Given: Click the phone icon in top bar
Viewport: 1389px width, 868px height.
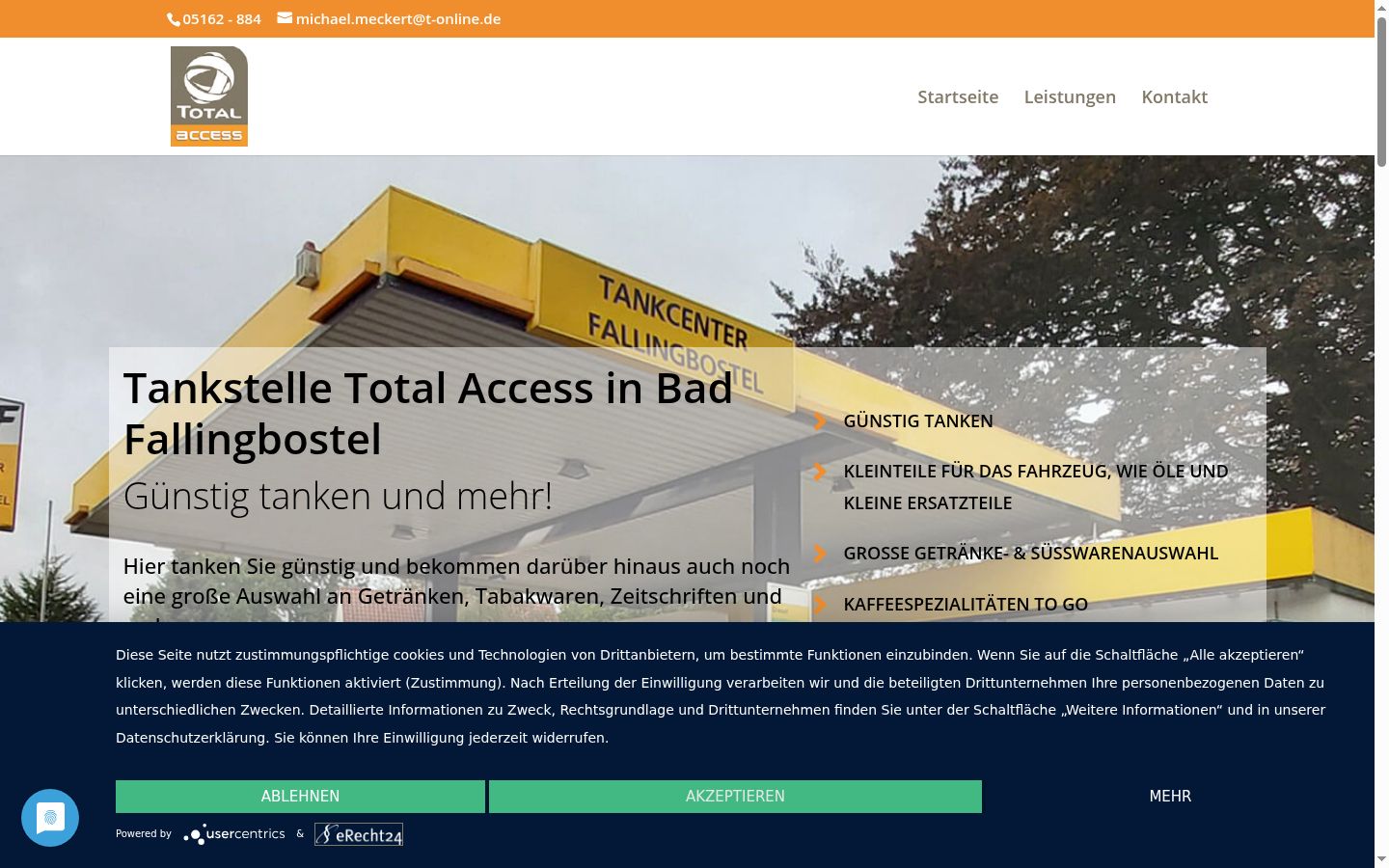Looking at the screenshot, I should pos(174,19).
